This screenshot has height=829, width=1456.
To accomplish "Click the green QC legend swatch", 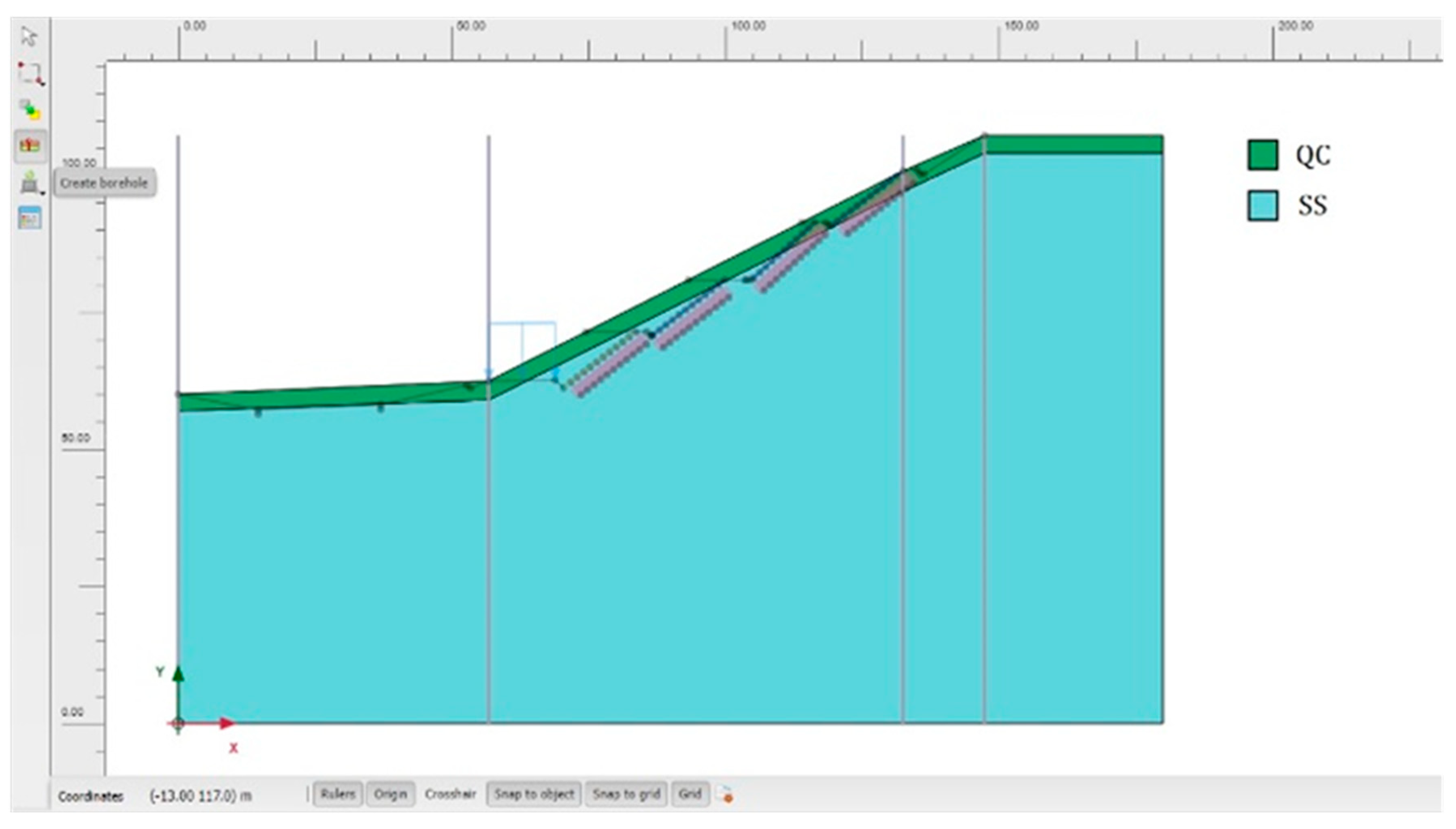I will pyautogui.click(x=1262, y=155).
